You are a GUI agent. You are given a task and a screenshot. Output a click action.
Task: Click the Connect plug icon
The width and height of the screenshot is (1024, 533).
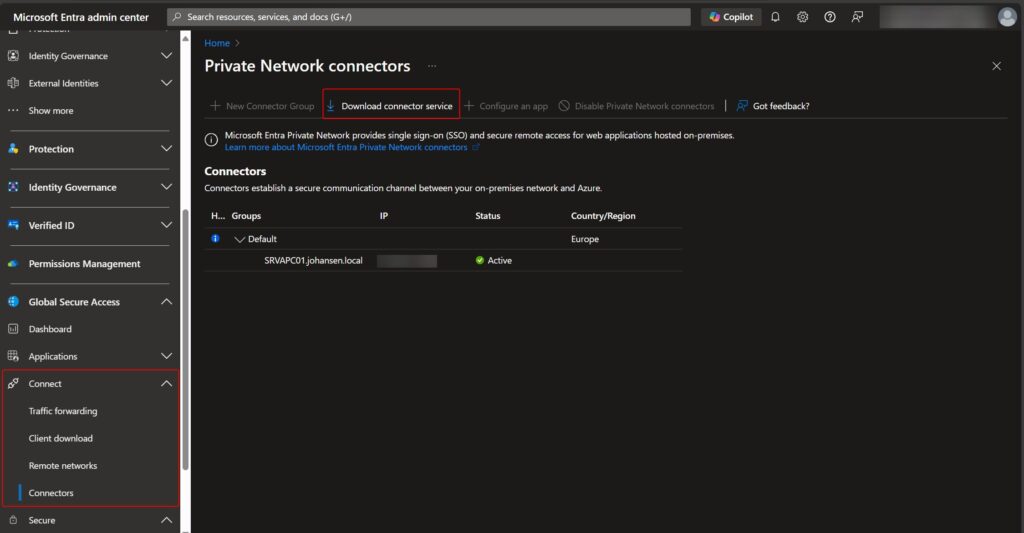click(13, 384)
